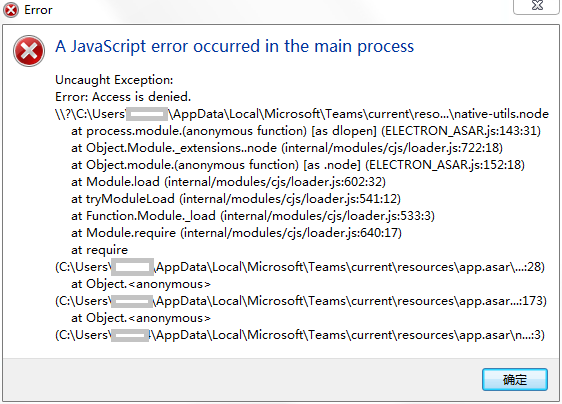Image resolution: width=562 pixels, height=404 pixels.
Task: Click the "Error" window title text
Action: pos(38,10)
